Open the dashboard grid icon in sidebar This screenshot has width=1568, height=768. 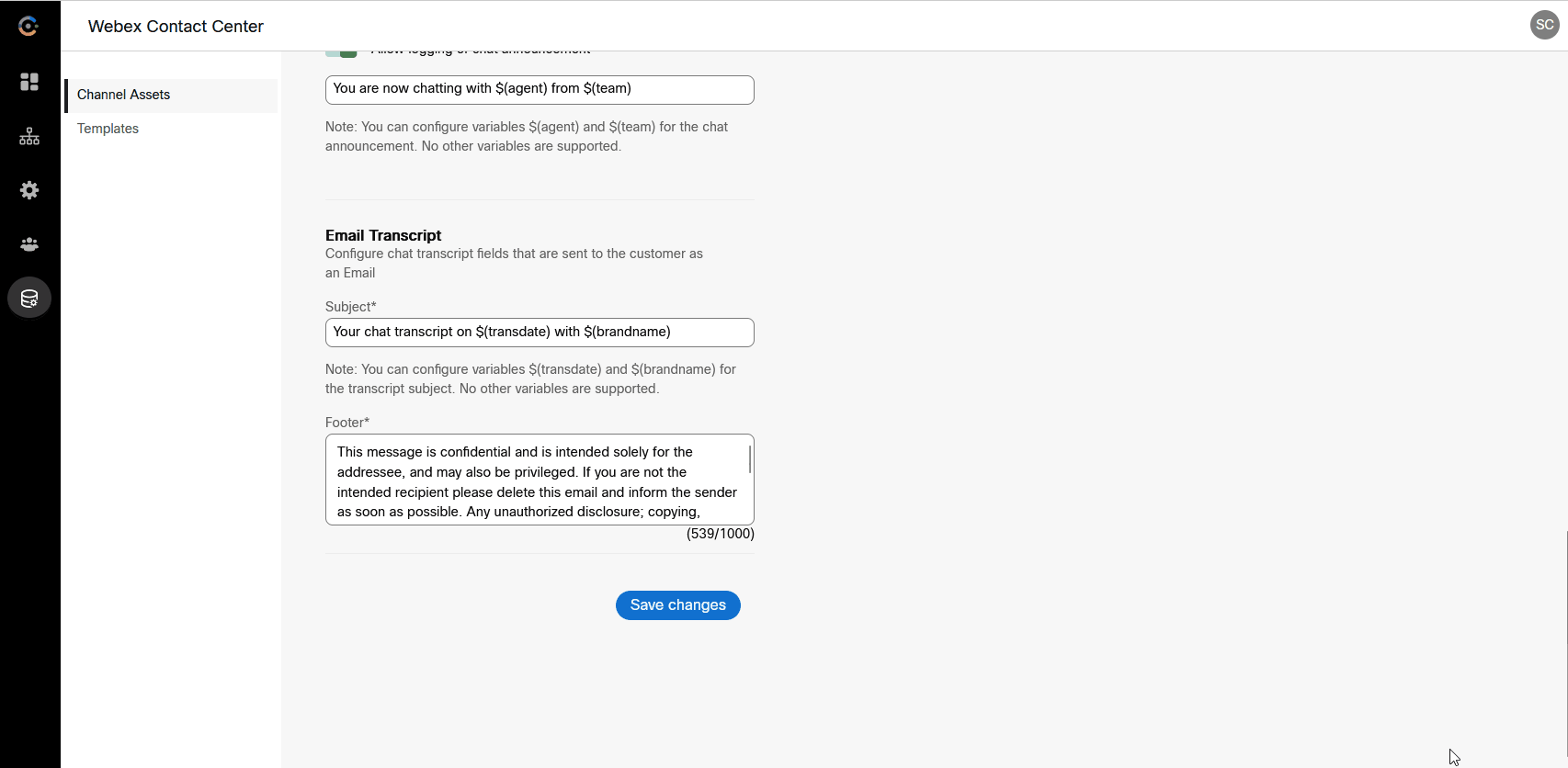click(29, 82)
